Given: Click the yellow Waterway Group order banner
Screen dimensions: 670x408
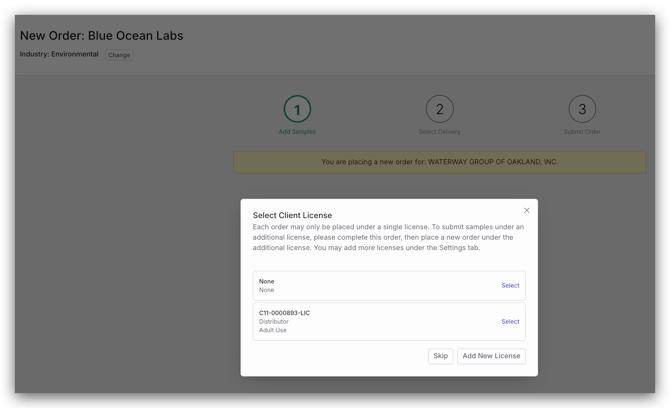Looking at the screenshot, I should pyautogui.click(x=439, y=161).
